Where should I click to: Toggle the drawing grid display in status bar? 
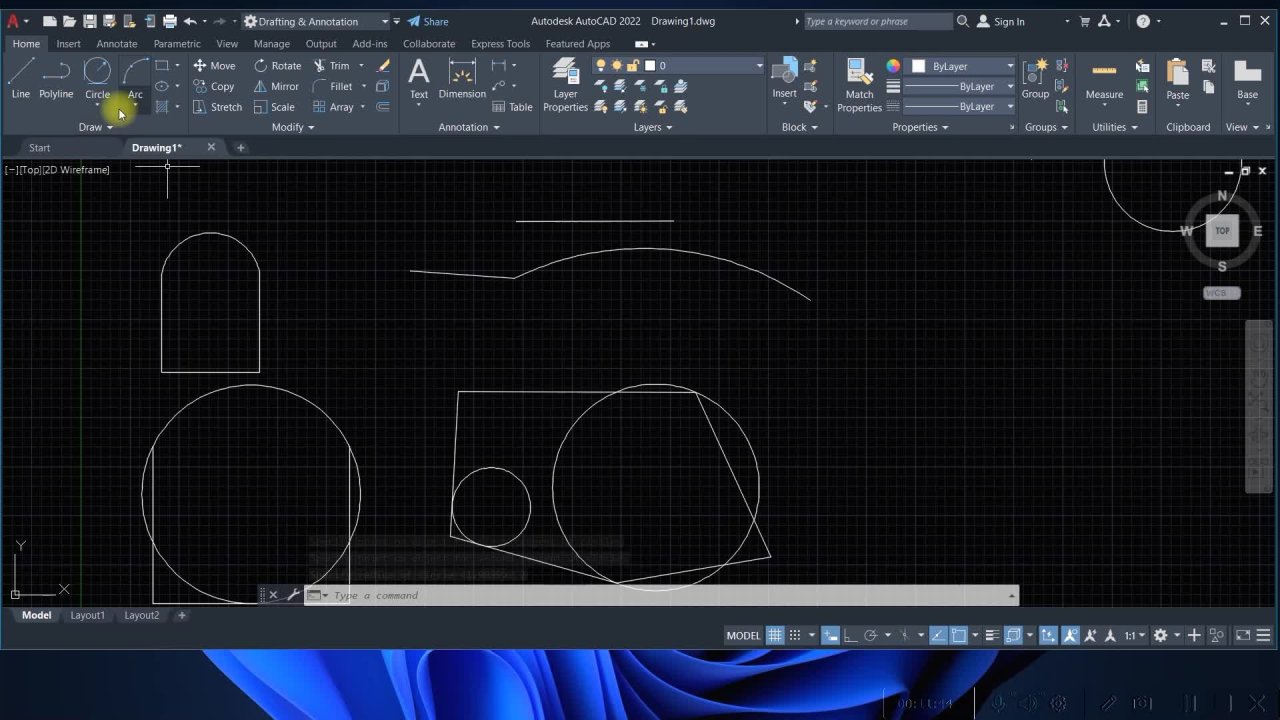click(x=775, y=635)
